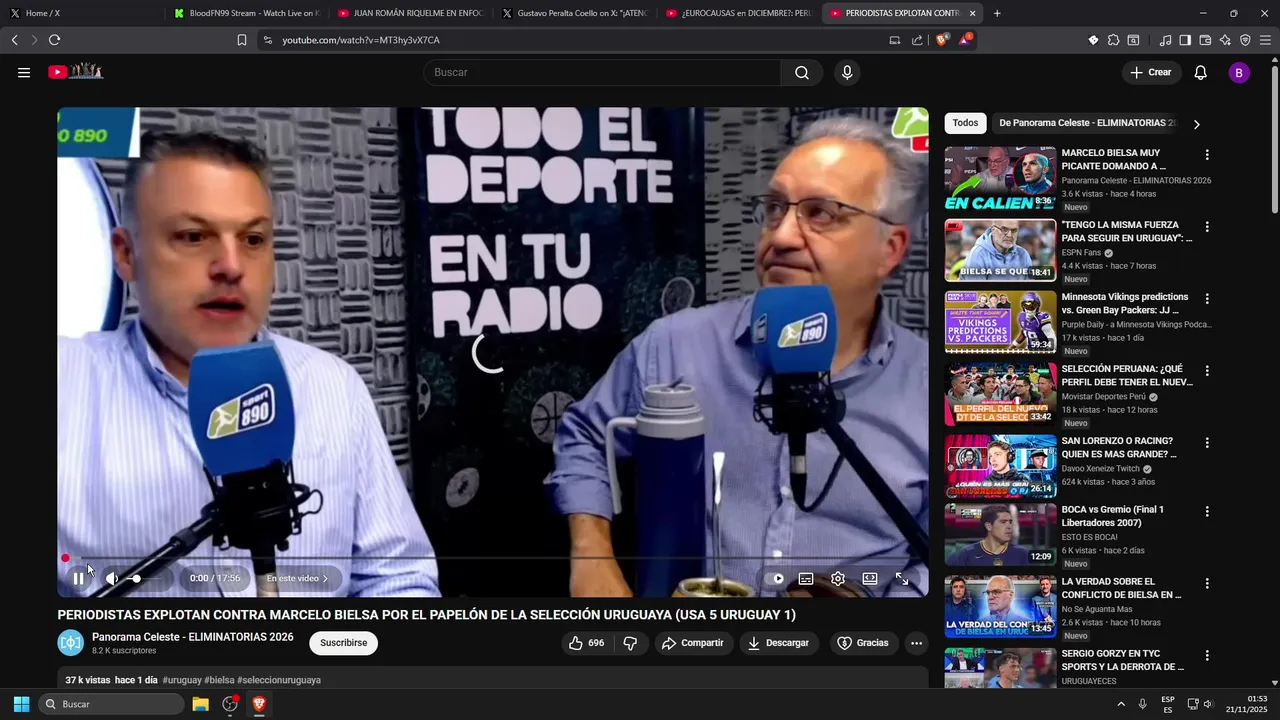The image size is (1280, 720).
Task: Open Brave Leo AI sparkle icon
Action: click(1225, 40)
